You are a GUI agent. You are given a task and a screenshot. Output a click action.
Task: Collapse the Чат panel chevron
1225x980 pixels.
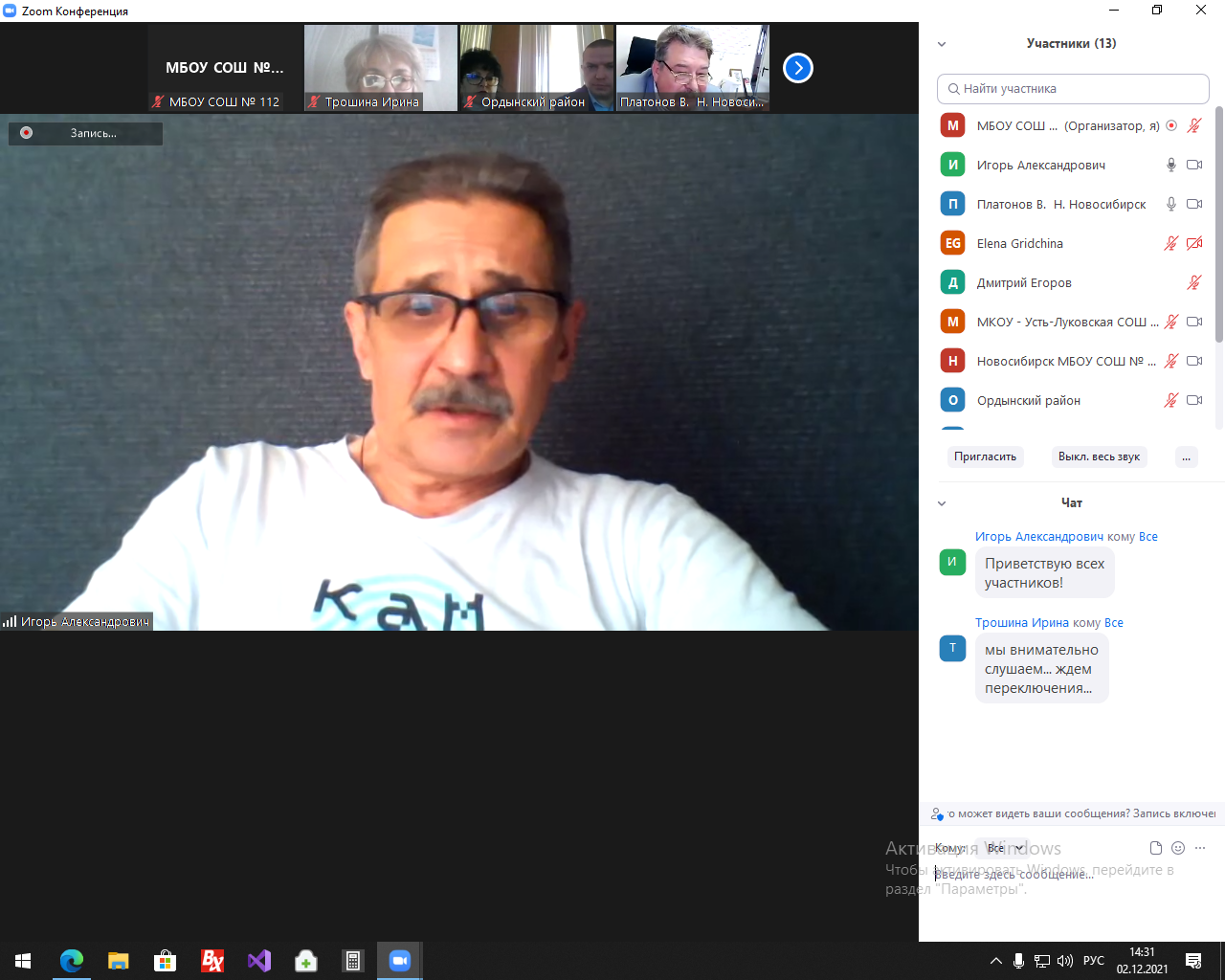tap(942, 503)
